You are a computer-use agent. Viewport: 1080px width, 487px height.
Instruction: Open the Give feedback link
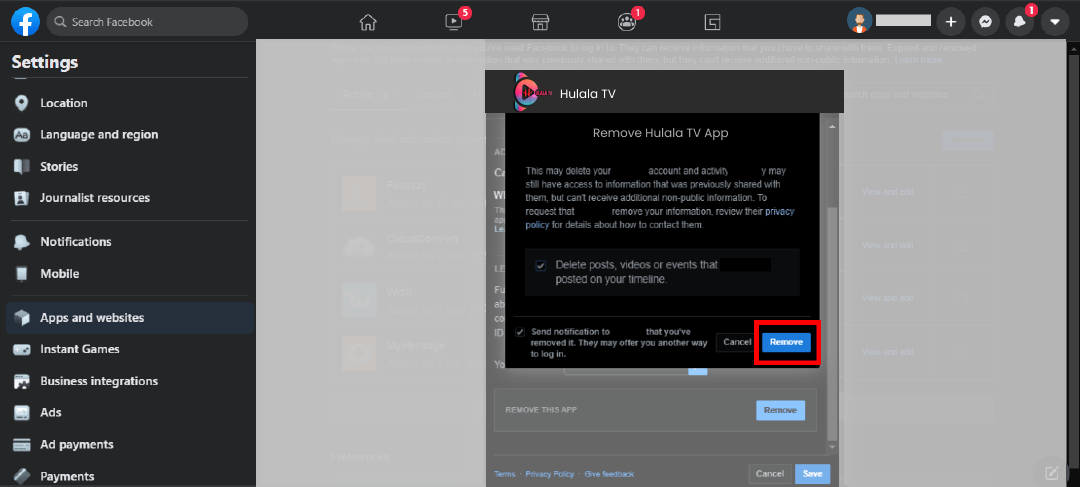pos(609,474)
